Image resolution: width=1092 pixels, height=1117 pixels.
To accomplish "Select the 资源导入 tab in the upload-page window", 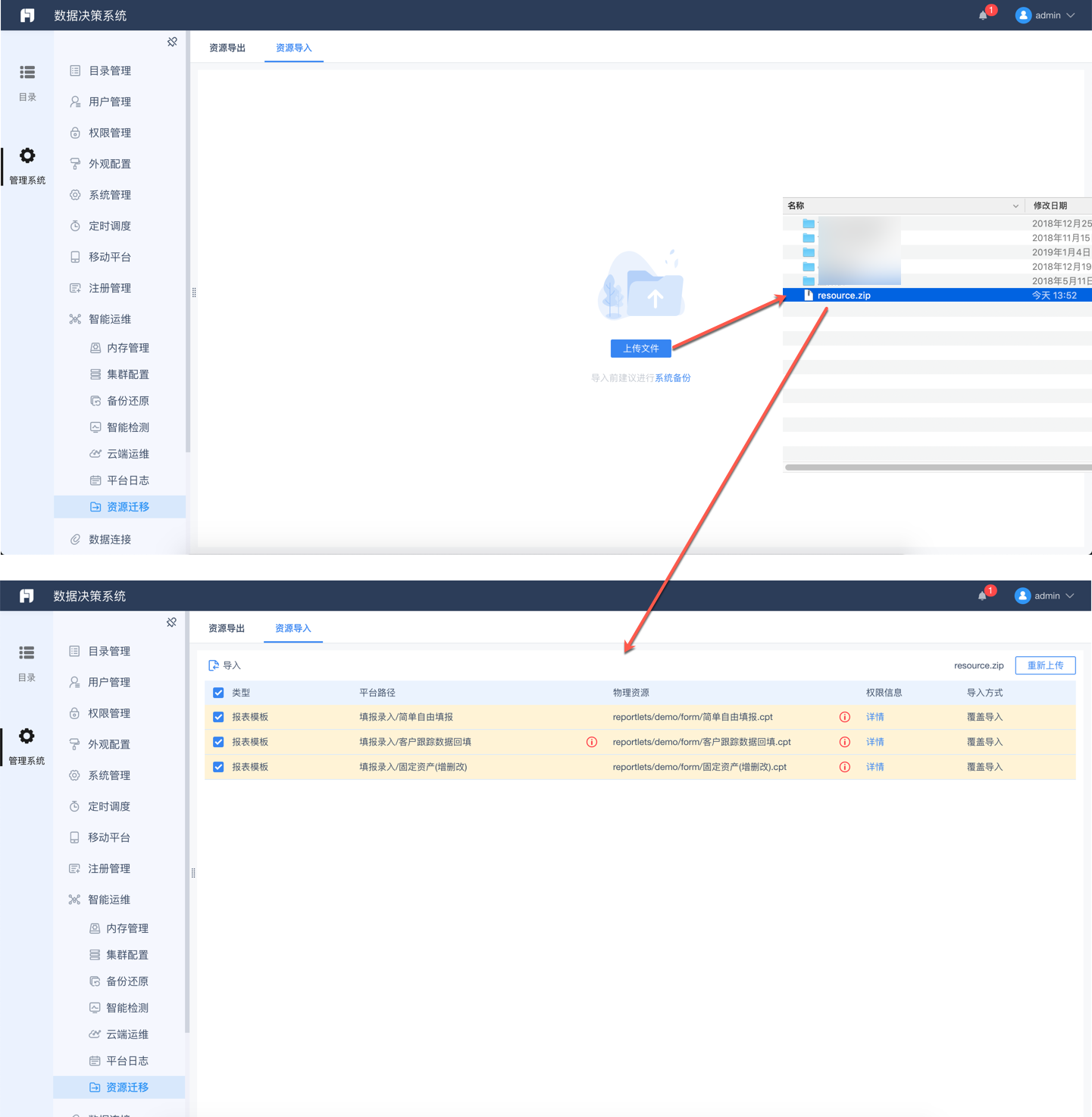I will pyautogui.click(x=294, y=48).
